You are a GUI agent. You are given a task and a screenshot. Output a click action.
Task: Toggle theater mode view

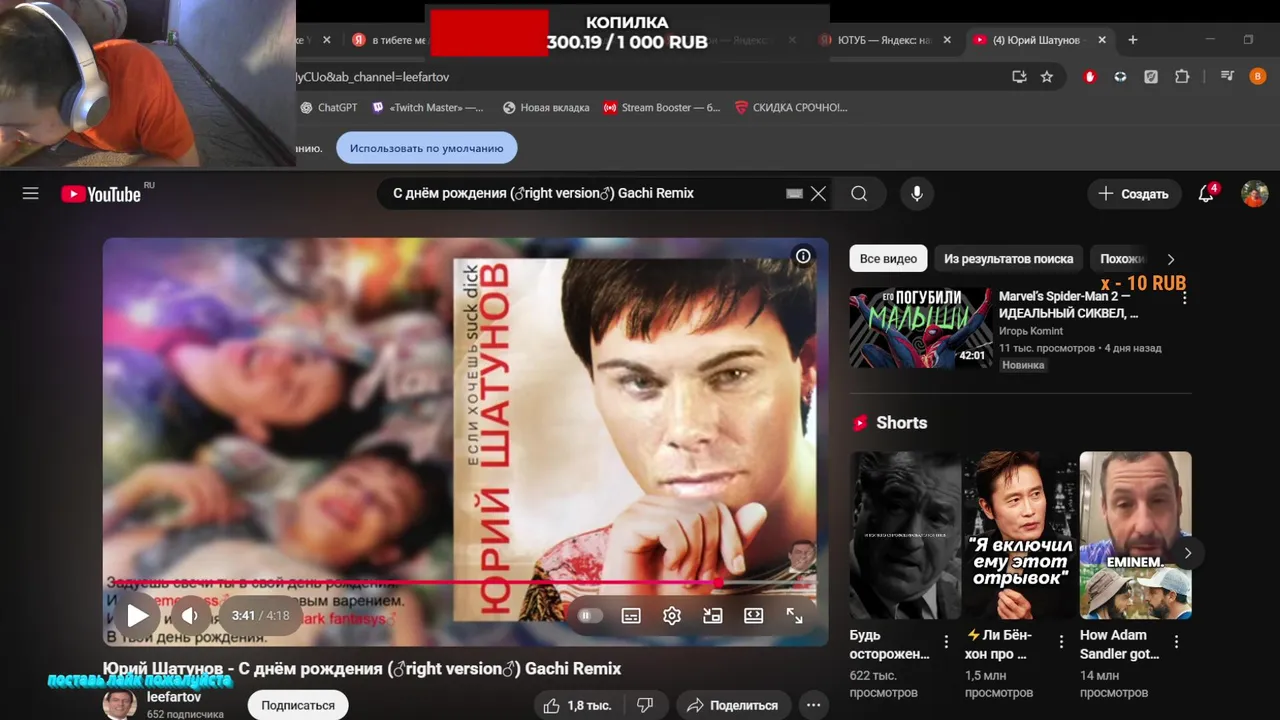coord(754,616)
